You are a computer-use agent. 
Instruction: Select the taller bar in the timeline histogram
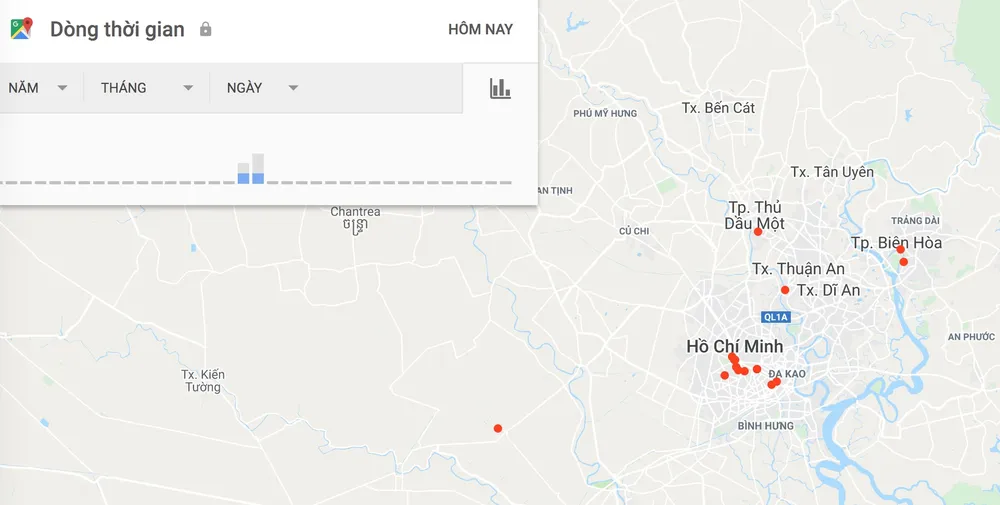click(258, 168)
